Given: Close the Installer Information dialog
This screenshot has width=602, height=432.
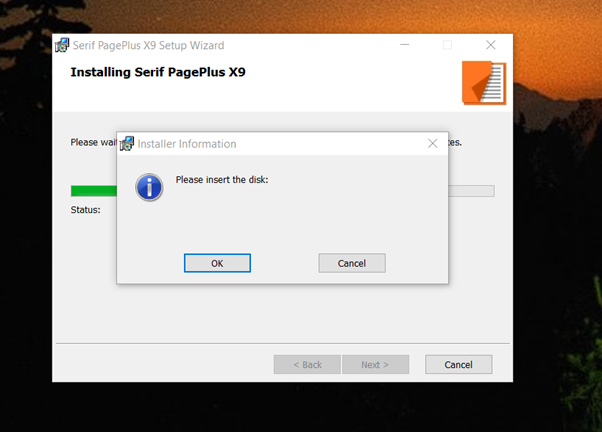Looking at the screenshot, I should pyautogui.click(x=433, y=144).
